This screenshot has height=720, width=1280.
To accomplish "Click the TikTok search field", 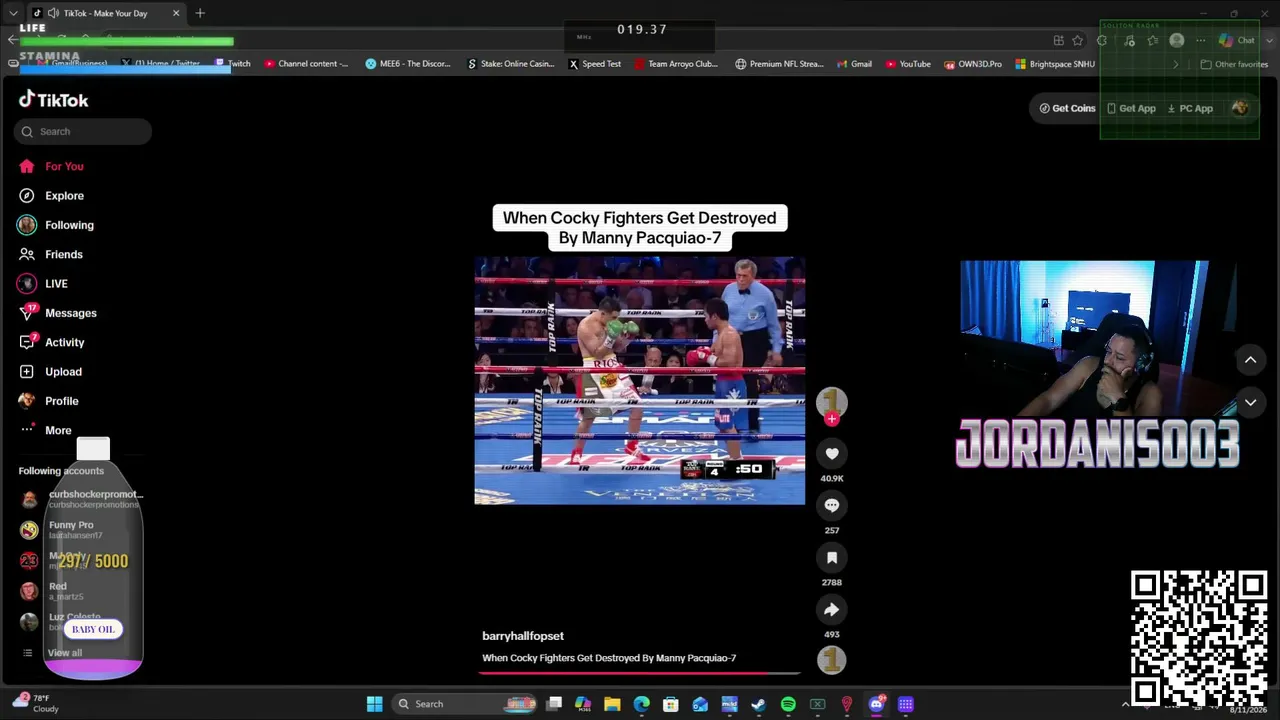I will point(83,131).
